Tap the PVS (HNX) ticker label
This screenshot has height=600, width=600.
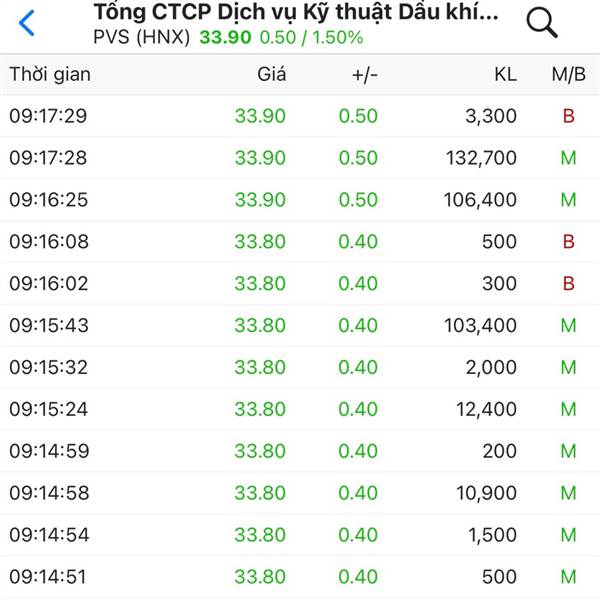[x=142, y=38]
